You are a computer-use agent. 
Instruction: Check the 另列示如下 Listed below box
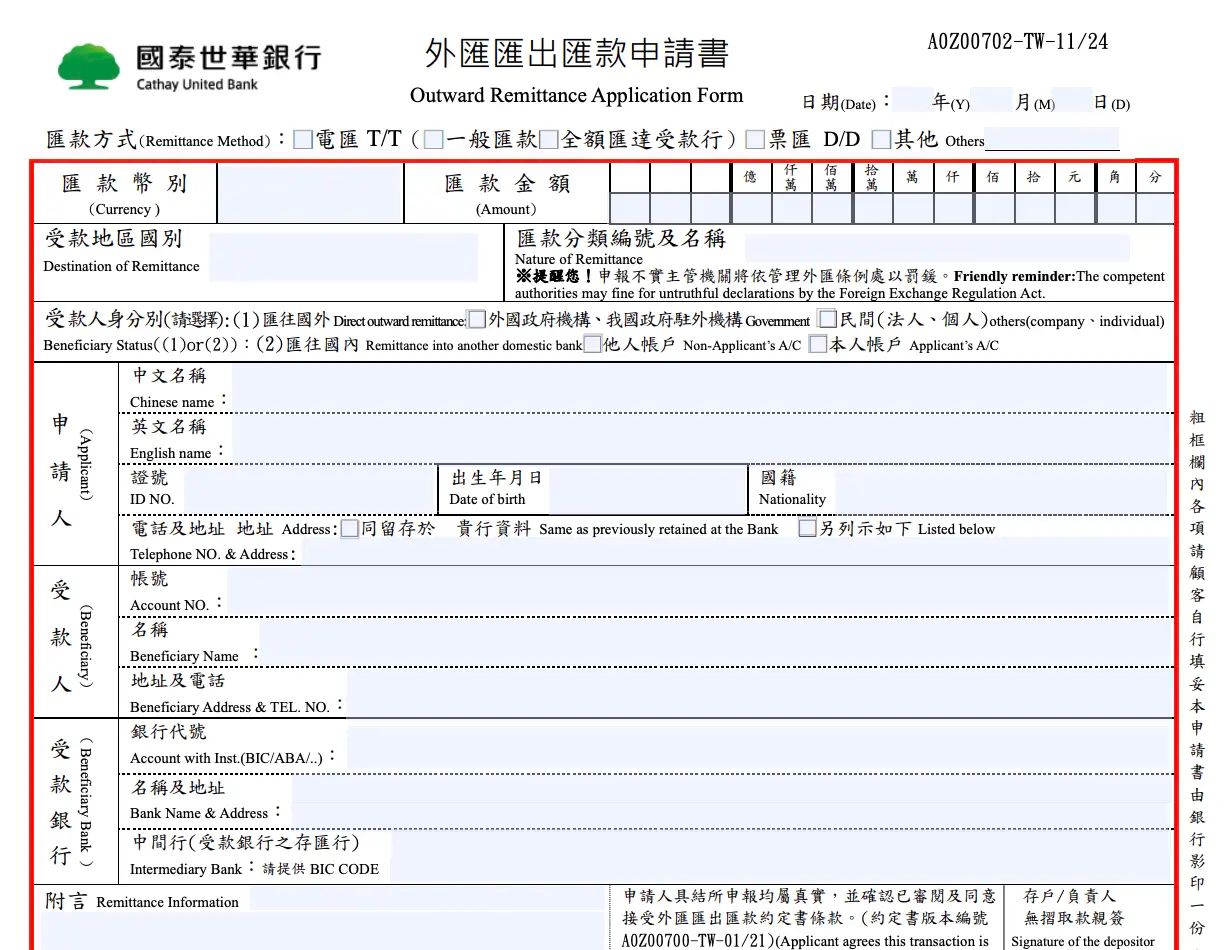click(x=808, y=529)
